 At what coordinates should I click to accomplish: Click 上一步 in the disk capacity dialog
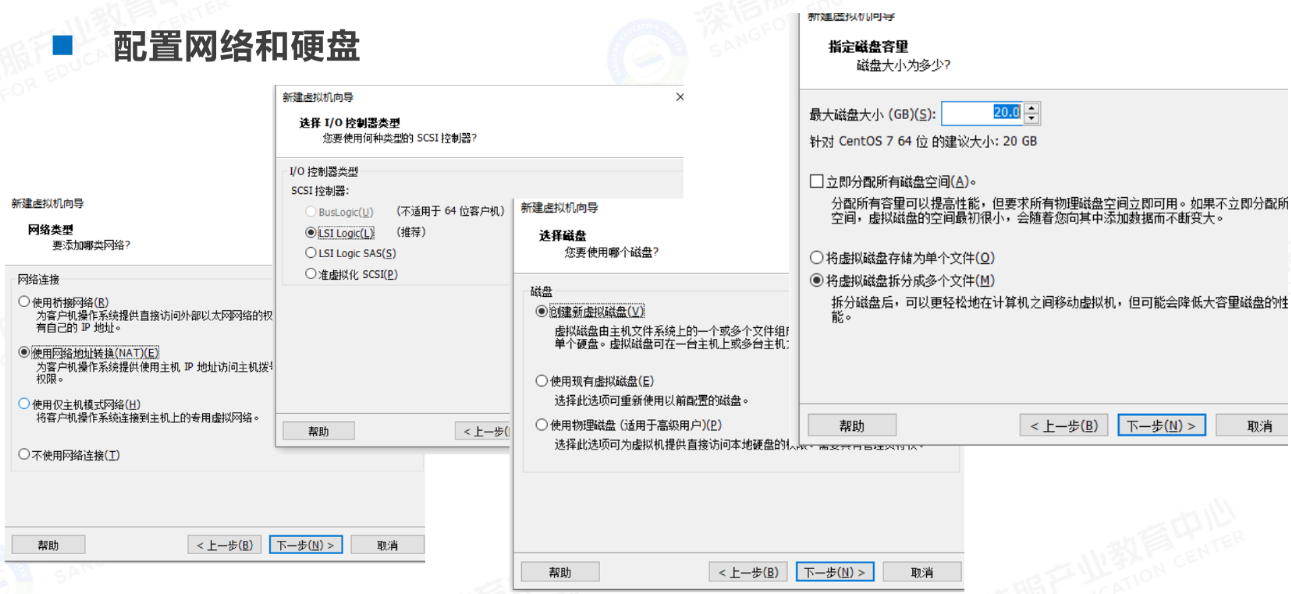coord(1064,426)
